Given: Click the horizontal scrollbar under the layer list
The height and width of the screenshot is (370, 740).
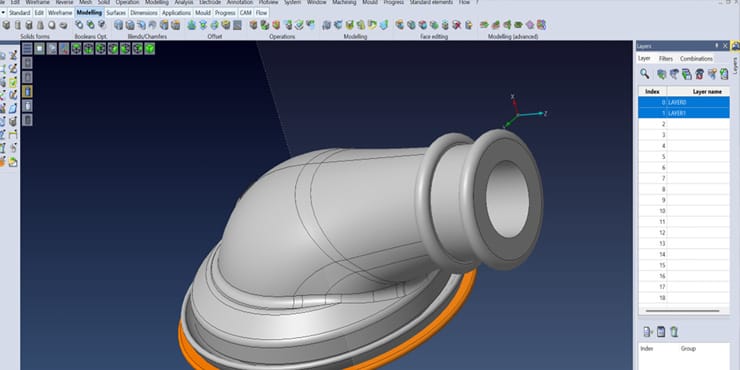Looking at the screenshot, I should point(682,311).
